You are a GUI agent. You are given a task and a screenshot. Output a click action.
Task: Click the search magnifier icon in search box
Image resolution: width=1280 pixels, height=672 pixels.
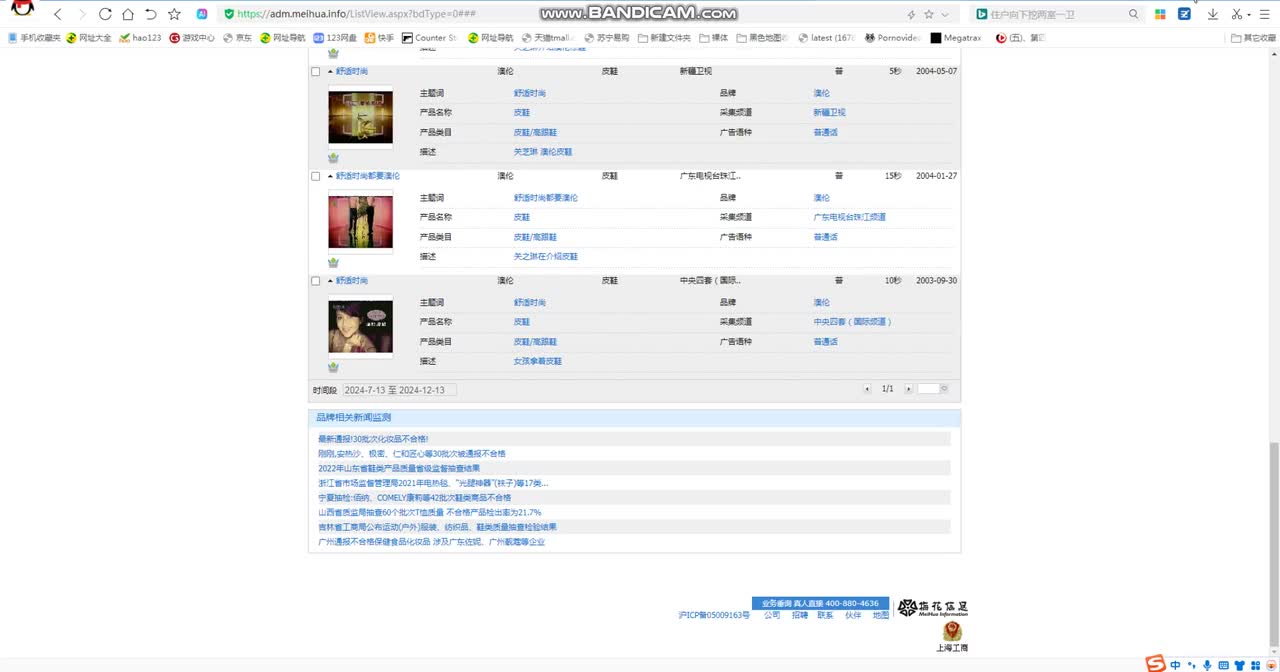coord(1133,14)
